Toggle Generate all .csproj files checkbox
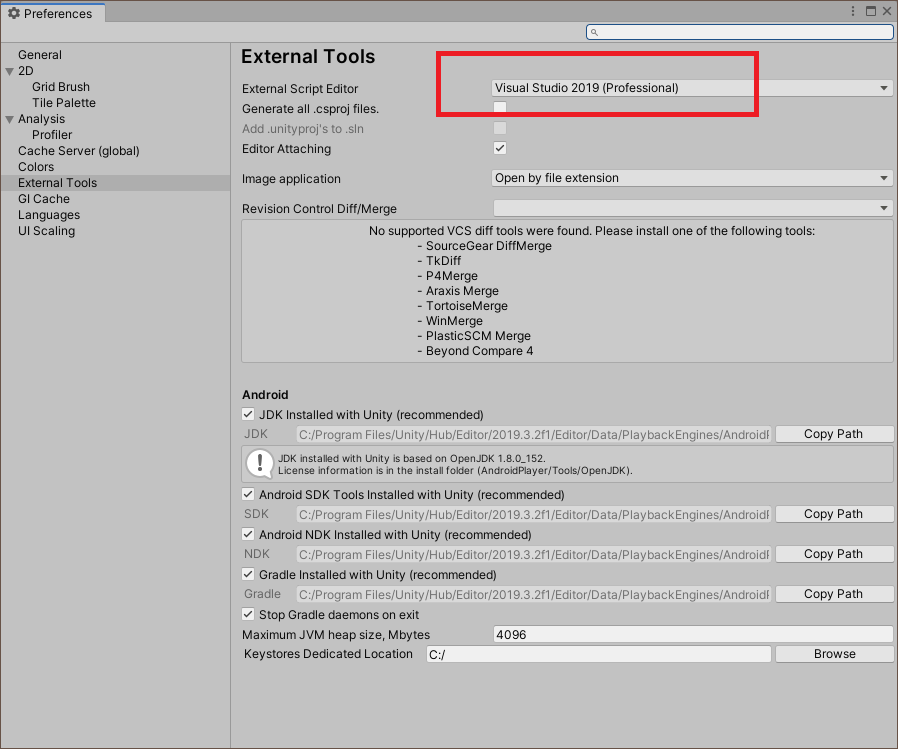The width and height of the screenshot is (898, 749). tap(500, 108)
